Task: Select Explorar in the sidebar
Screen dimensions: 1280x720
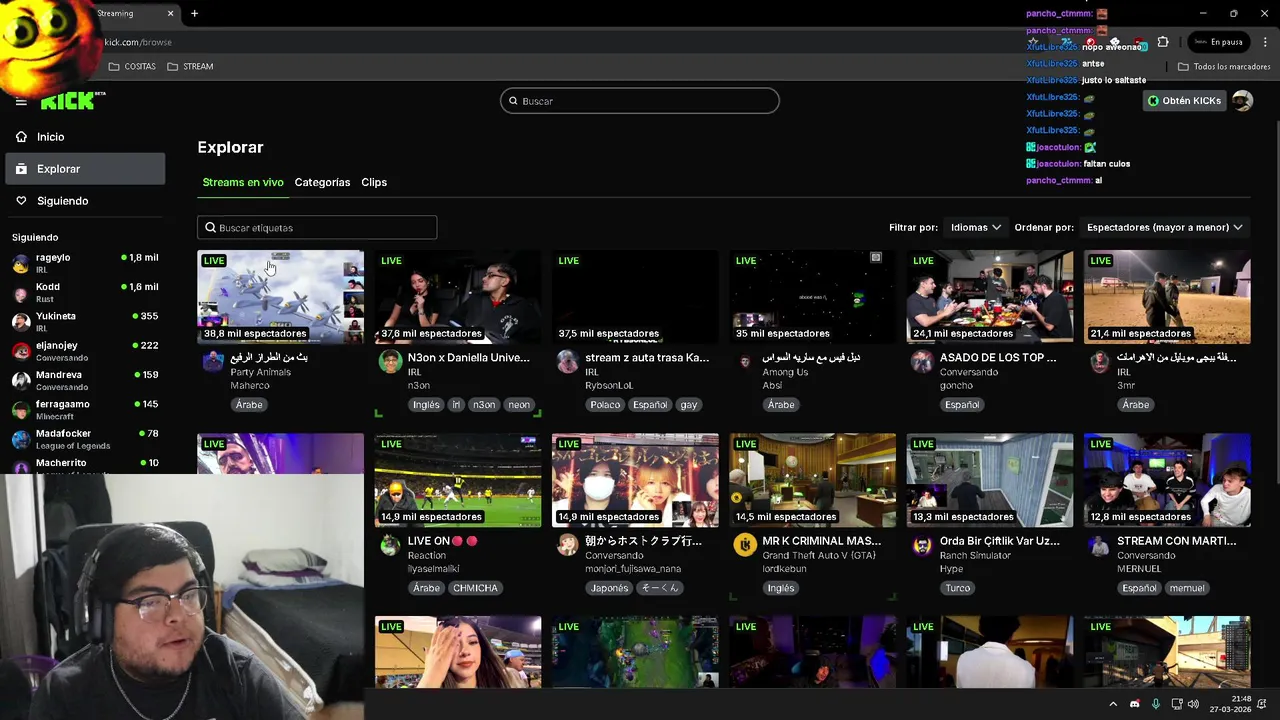Action: click(85, 169)
